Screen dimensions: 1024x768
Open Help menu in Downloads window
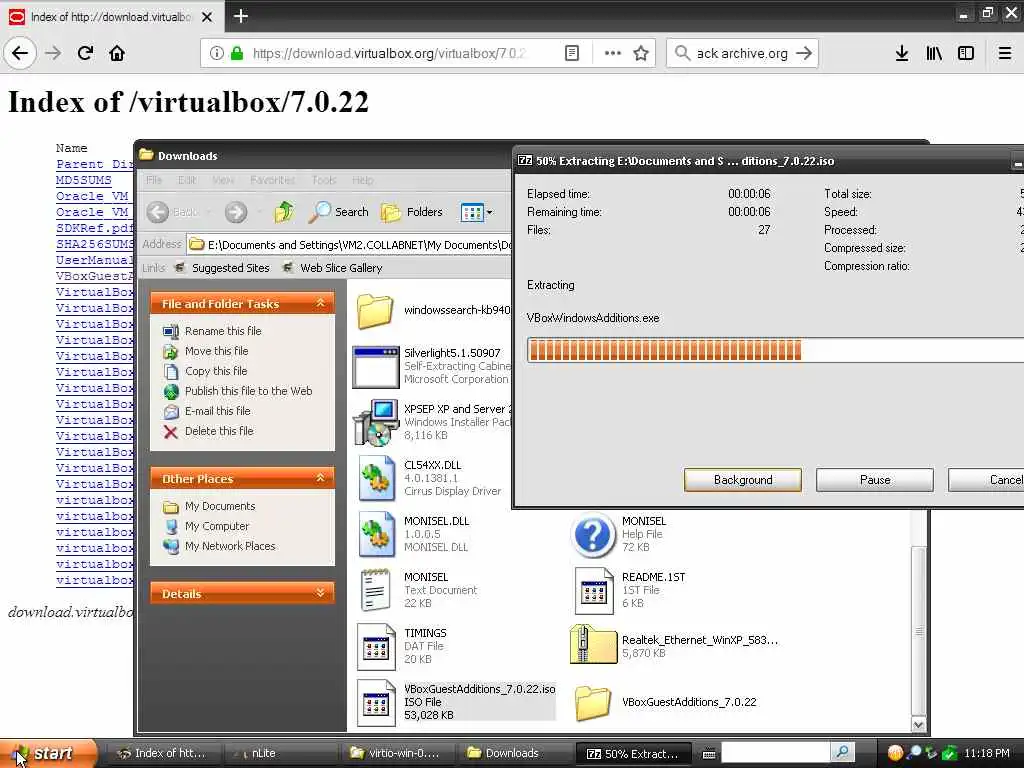pyautogui.click(x=362, y=180)
